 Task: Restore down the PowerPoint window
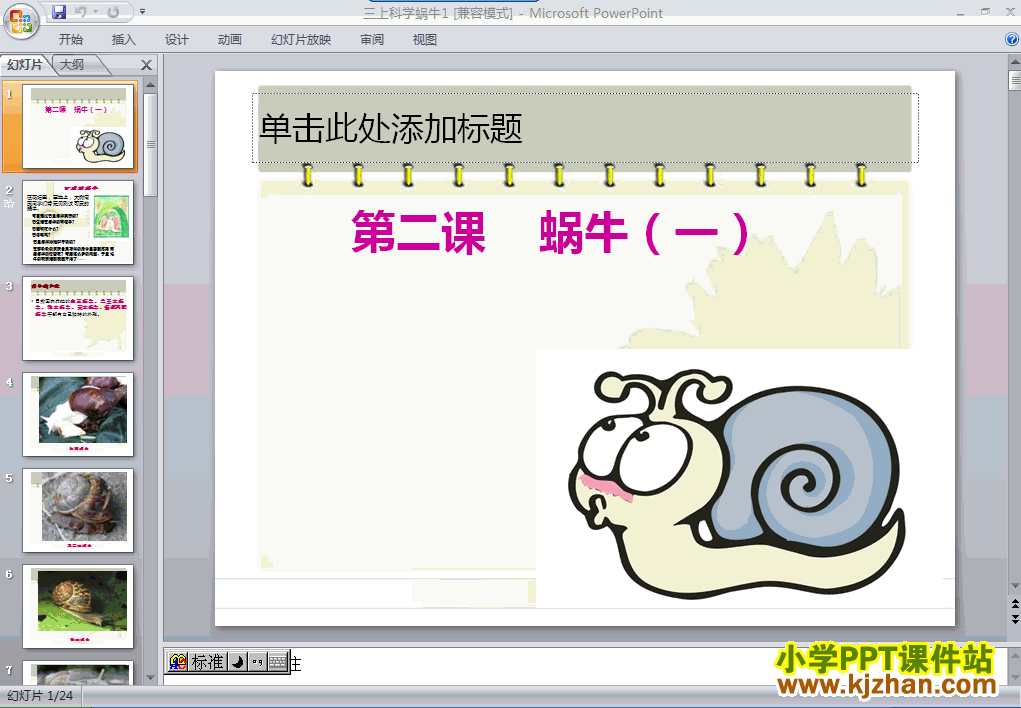(x=985, y=12)
